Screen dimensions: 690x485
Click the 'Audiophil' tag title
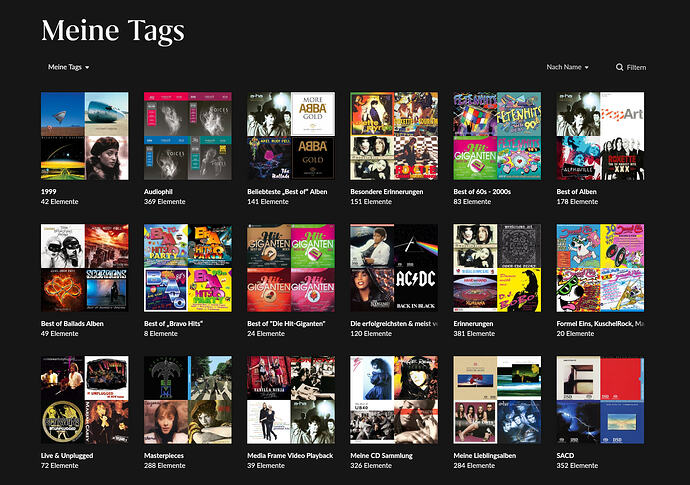[158, 191]
